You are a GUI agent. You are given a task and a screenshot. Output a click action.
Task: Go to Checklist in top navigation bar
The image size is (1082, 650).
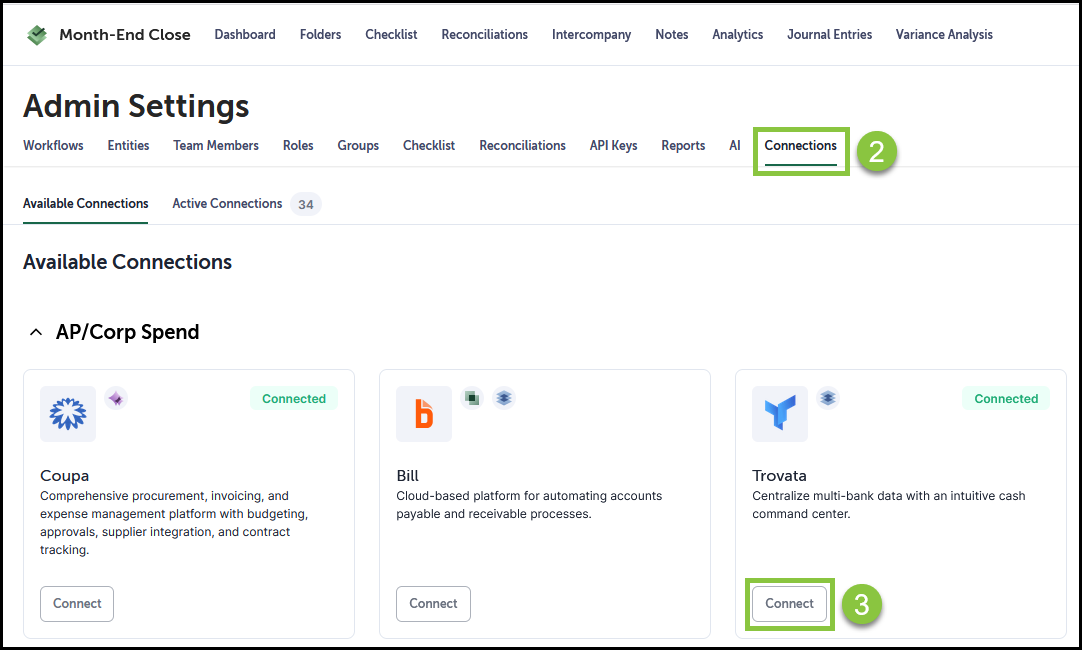391,35
